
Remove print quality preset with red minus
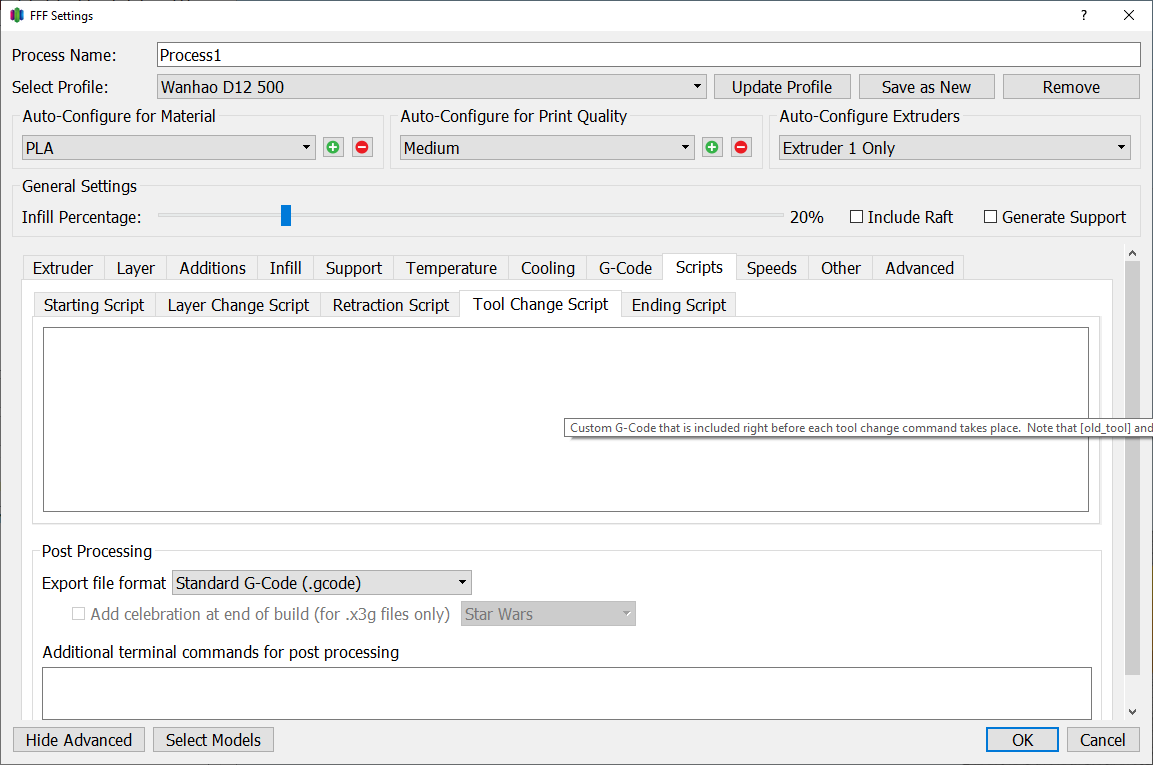pyautogui.click(x=741, y=147)
